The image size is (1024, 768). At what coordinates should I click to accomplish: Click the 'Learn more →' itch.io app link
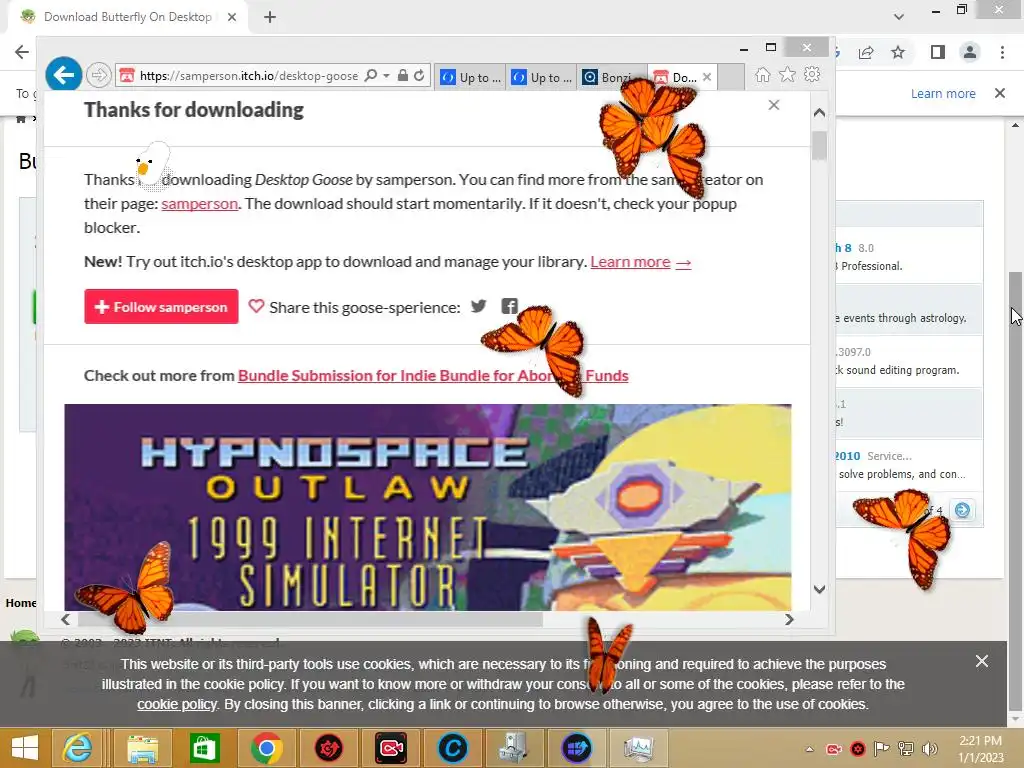click(641, 262)
